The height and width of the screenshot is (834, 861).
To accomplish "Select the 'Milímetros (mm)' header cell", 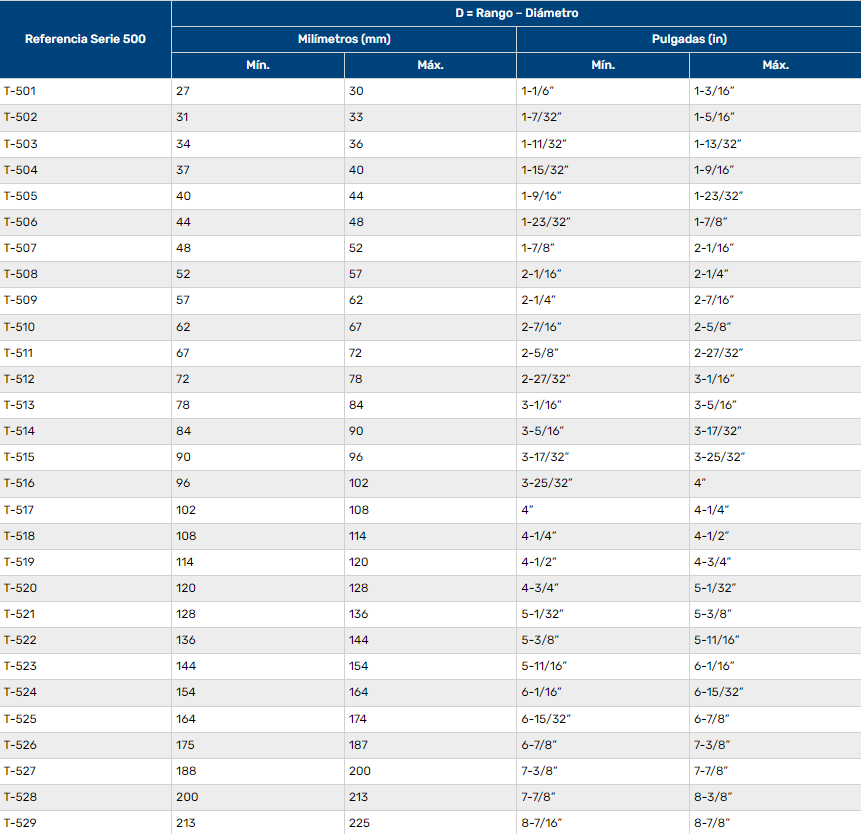I will [x=344, y=40].
